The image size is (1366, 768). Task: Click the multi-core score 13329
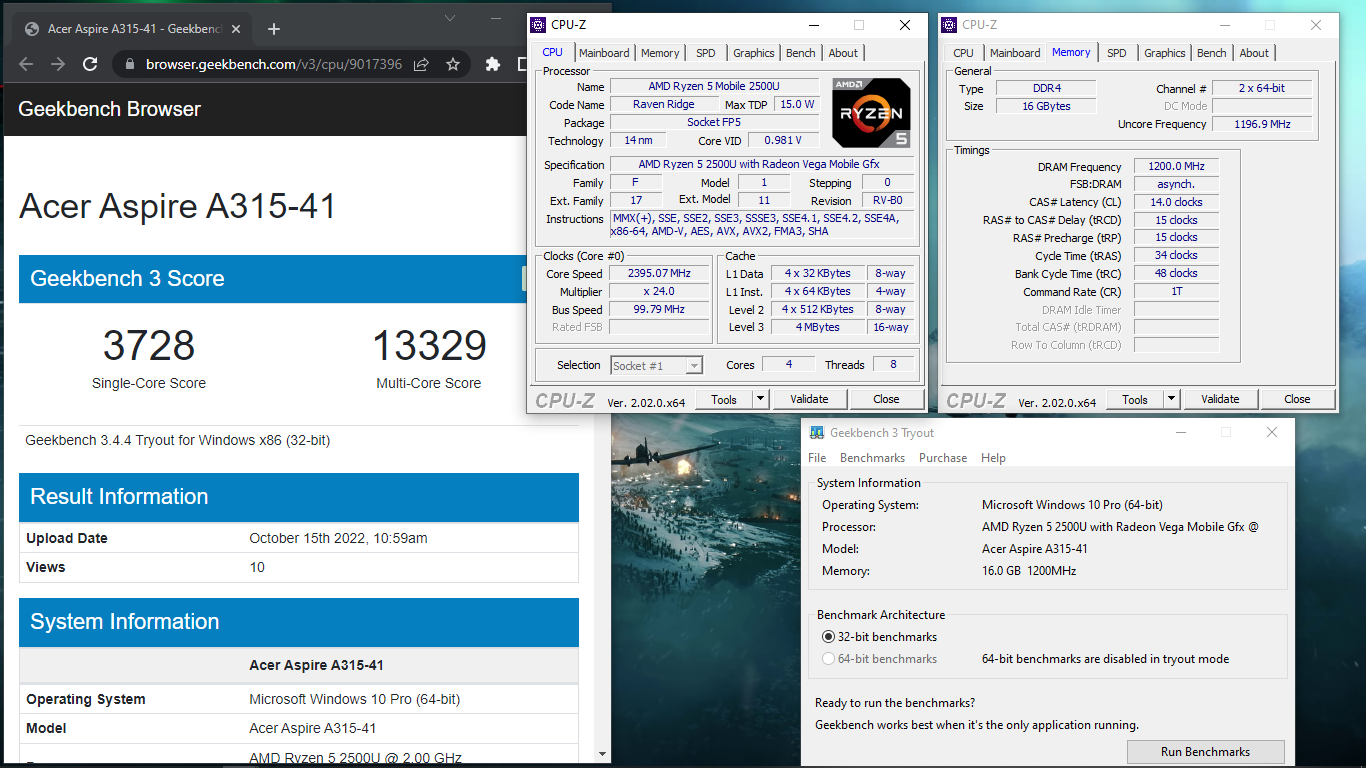pos(429,346)
